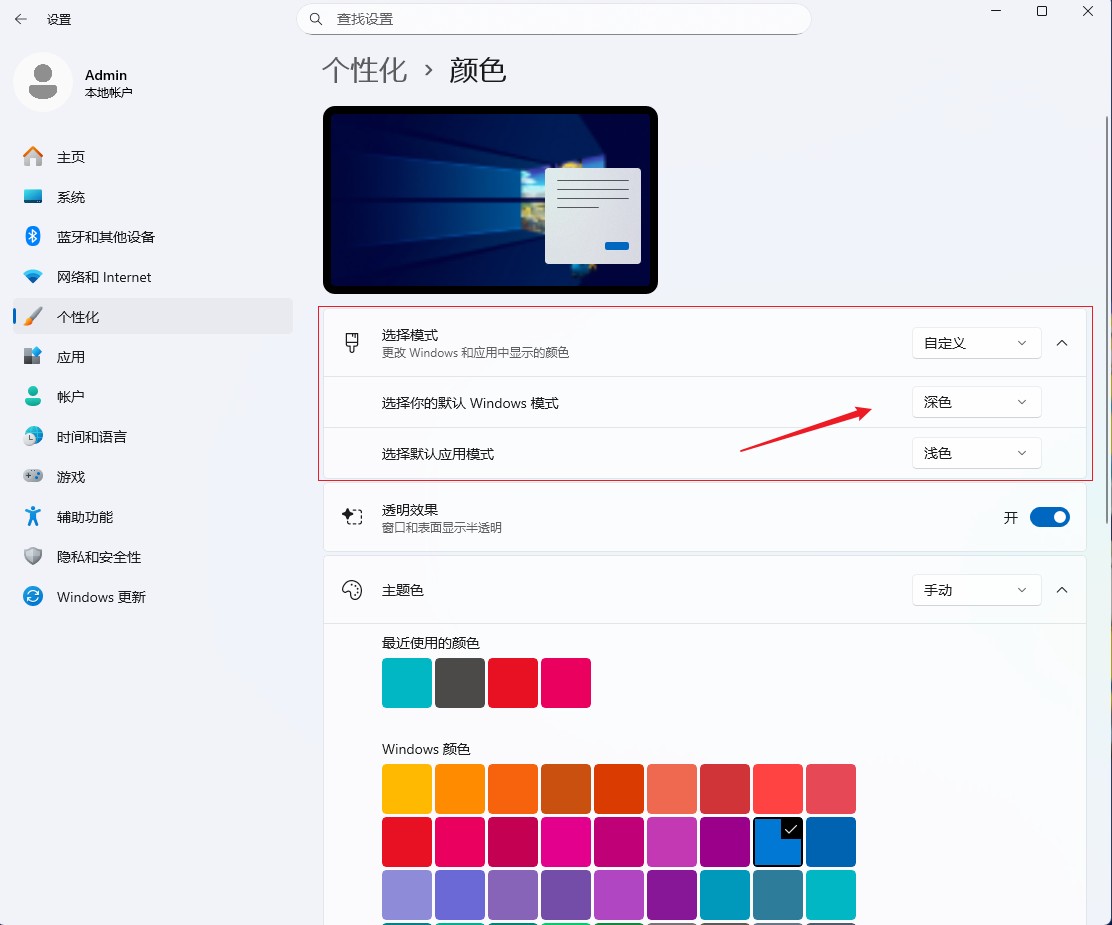Open the Windows 模式 深色 dropdown
Image resolution: width=1112 pixels, height=925 pixels.
977,402
